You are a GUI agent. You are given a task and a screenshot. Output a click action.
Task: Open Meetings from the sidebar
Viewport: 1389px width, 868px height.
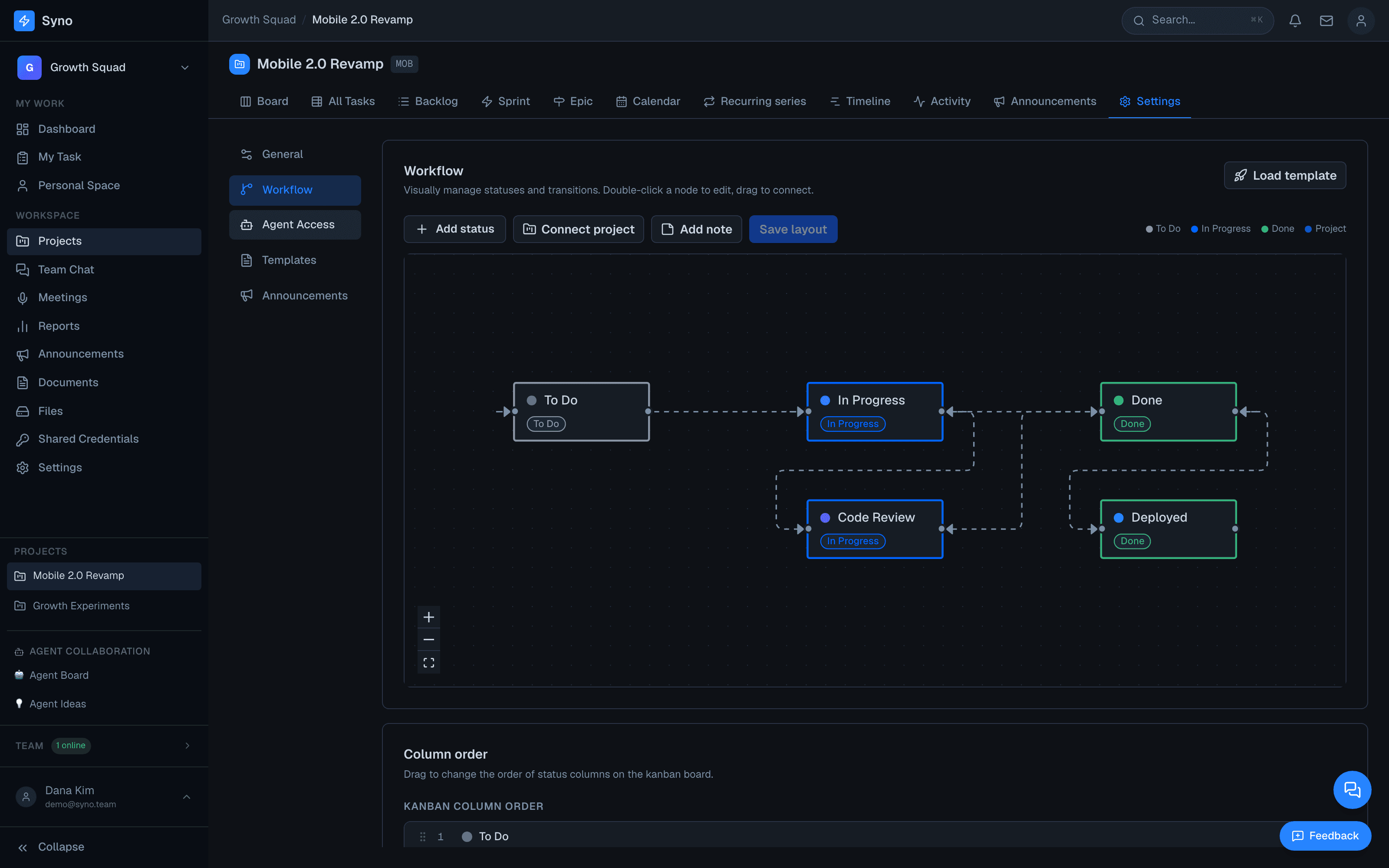click(104, 297)
